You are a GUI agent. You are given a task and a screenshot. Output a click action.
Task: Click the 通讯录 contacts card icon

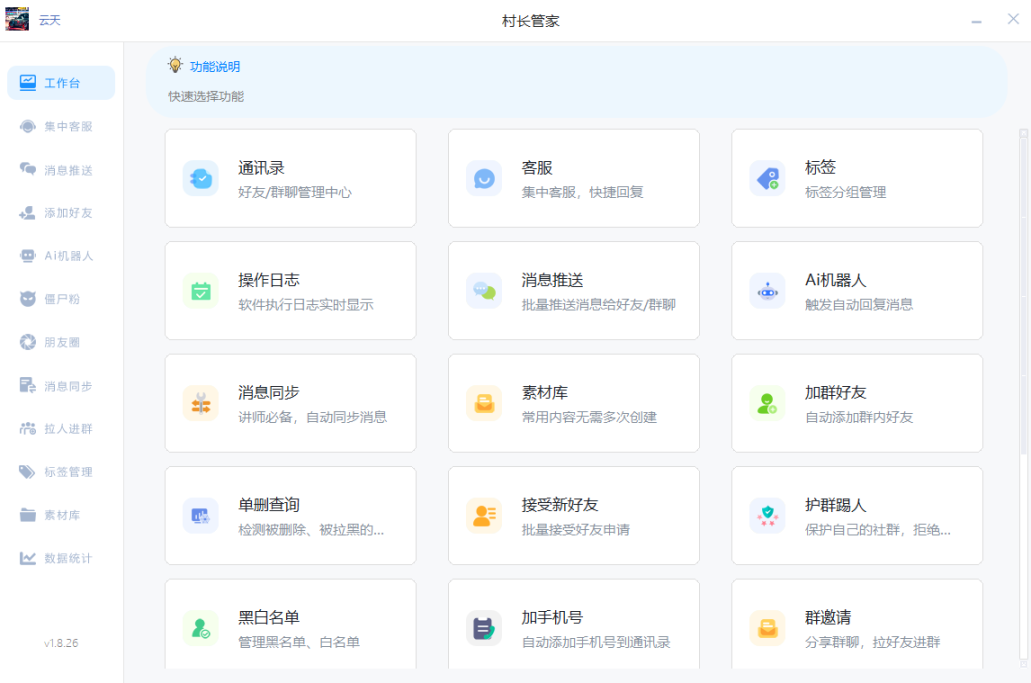(x=201, y=179)
